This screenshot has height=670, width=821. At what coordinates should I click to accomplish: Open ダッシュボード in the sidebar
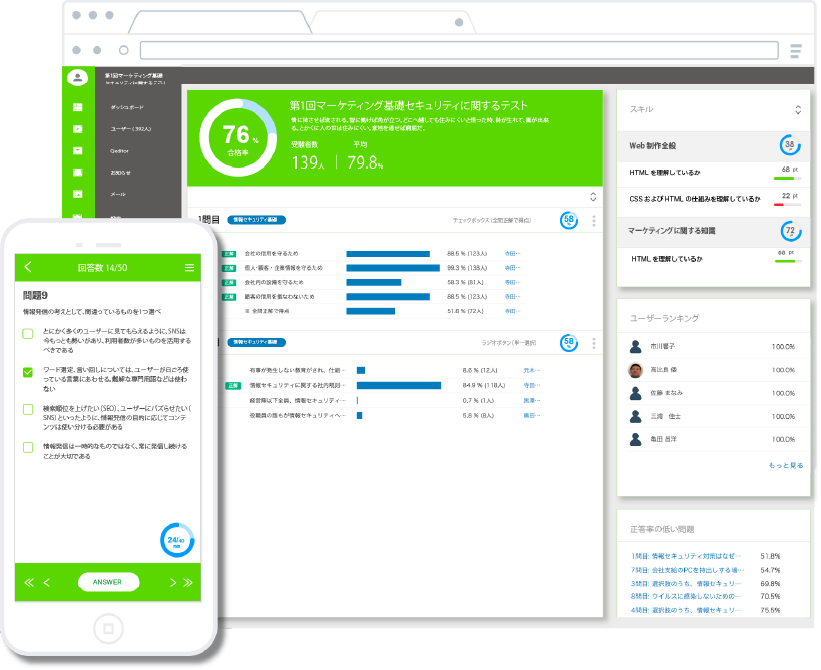pos(127,107)
